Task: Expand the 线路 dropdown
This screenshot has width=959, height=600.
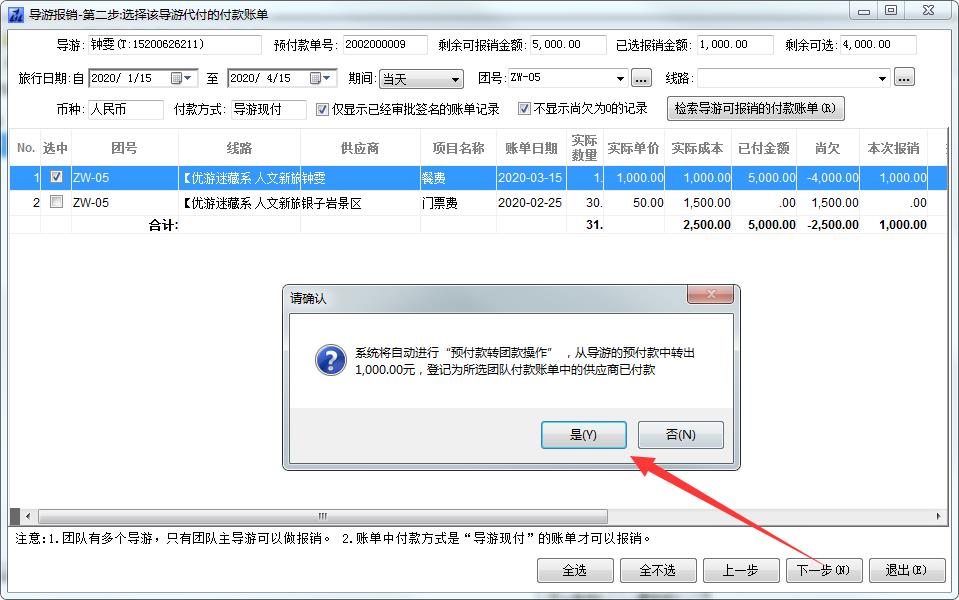Action: 882,78
